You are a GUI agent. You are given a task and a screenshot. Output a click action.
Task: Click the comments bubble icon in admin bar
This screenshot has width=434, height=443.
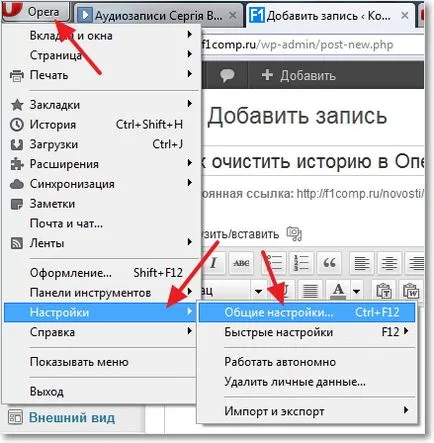tap(227, 75)
